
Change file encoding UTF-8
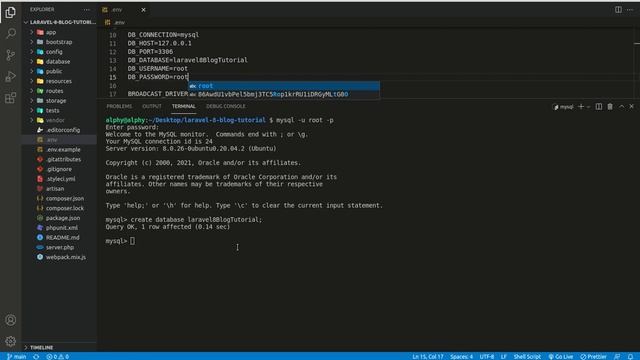(x=487, y=356)
